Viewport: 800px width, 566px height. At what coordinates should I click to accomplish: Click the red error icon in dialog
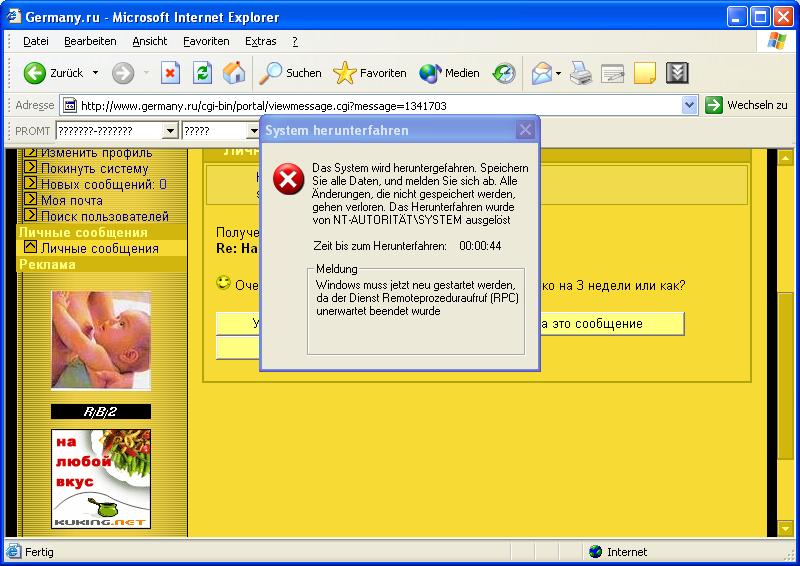click(x=288, y=179)
